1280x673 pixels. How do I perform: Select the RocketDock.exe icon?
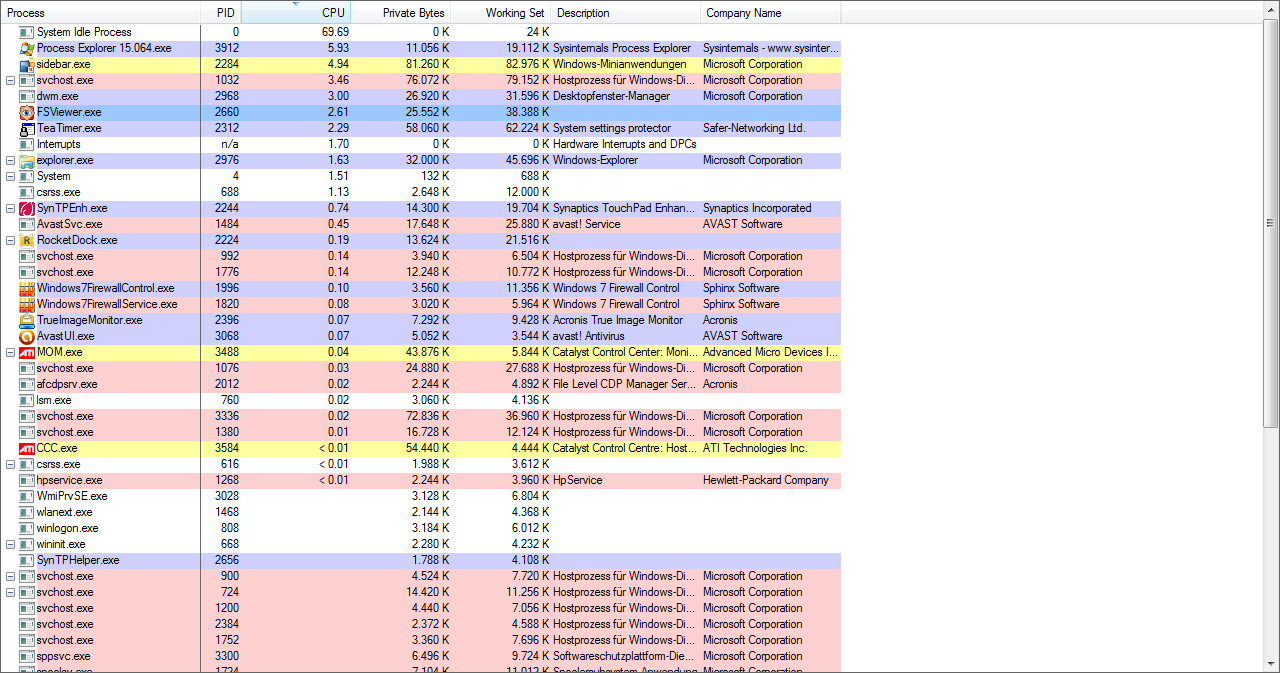pyautogui.click(x=27, y=240)
